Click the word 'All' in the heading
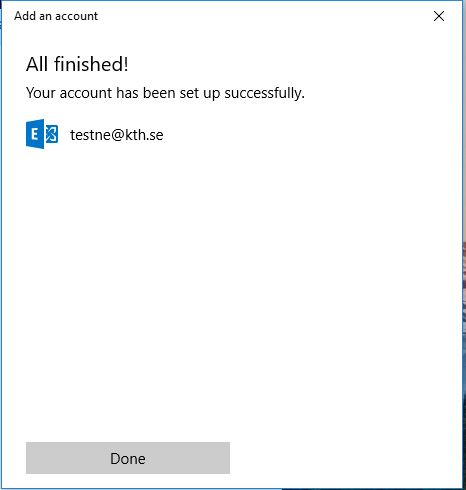466x490 pixels. click(x=37, y=64)
